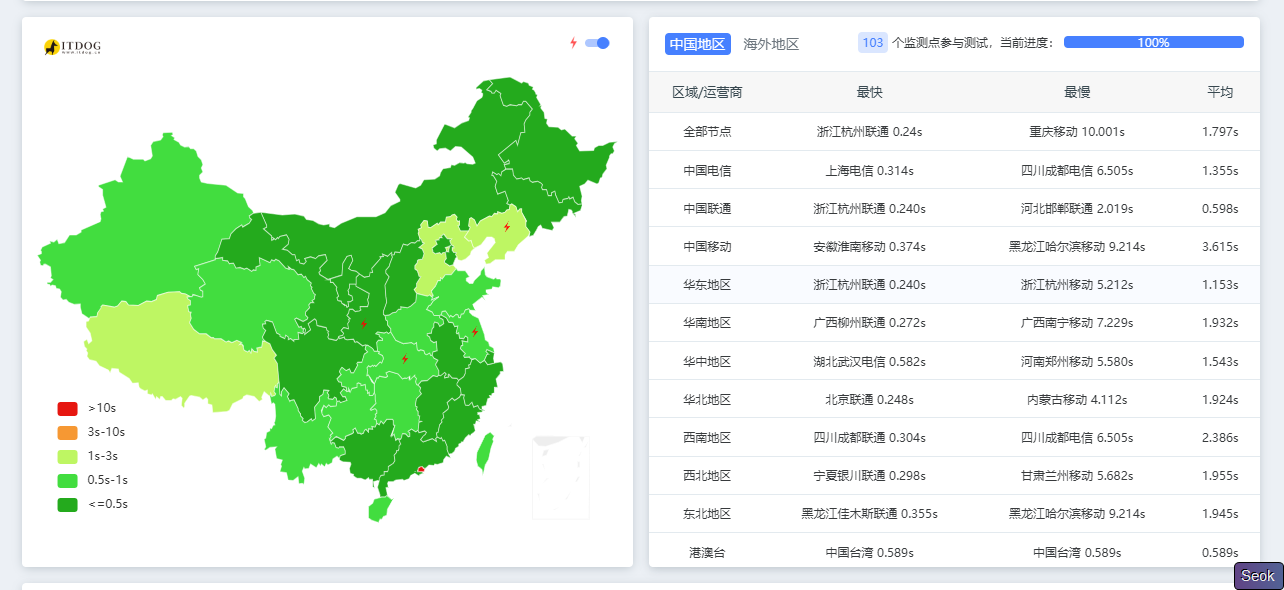1284x590 pixels.
Task: Click the 100% progress bar
Action: click(1153, 43)
